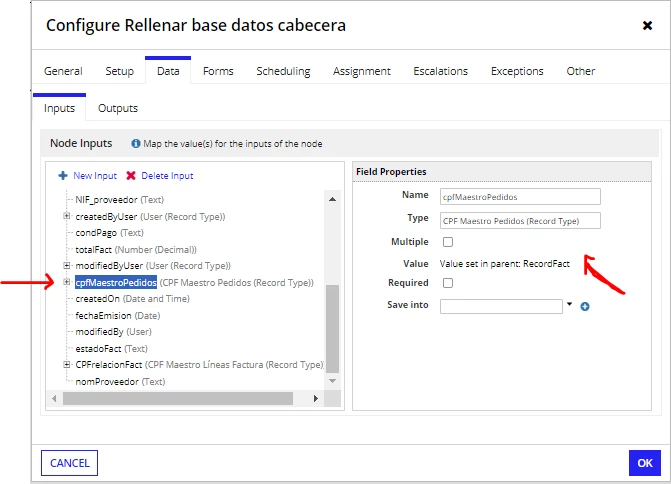Select the estadoFact input
Image resolution: width=671 pixels, height=484 pixels.
point(111,349)
